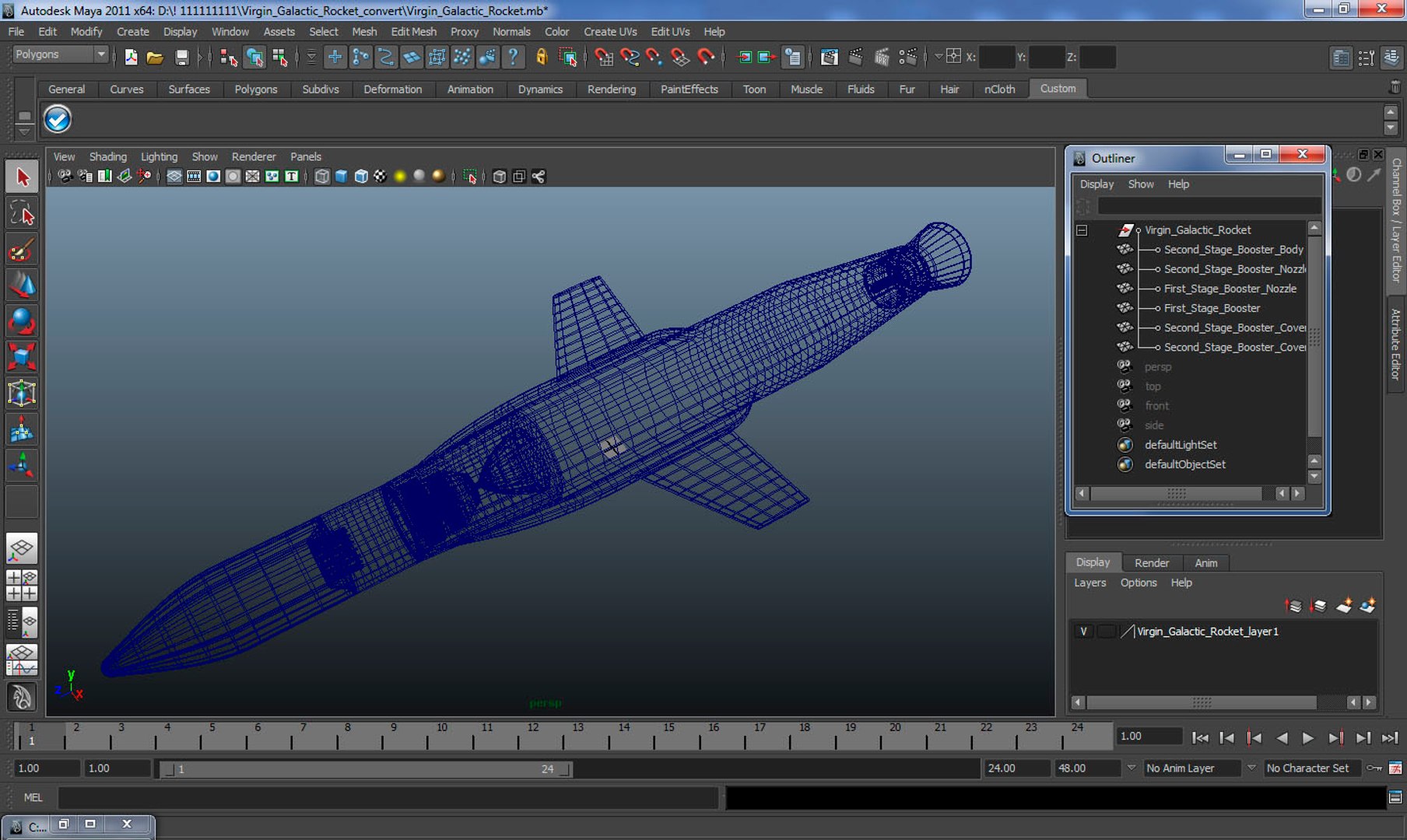Open the Edit Mesh menu
The height and width of the screenshot is (840, 1407).
point(413,32)
